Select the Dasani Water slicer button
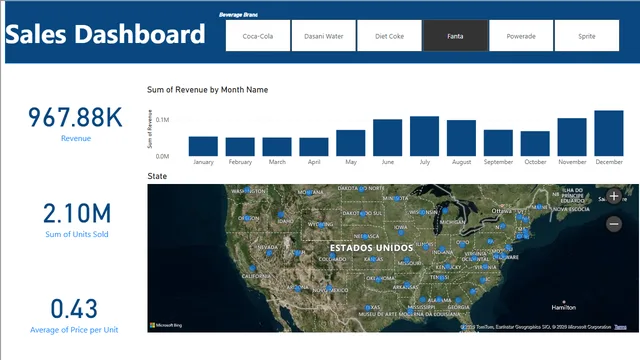The image size is (640, 360). (324, 36)
